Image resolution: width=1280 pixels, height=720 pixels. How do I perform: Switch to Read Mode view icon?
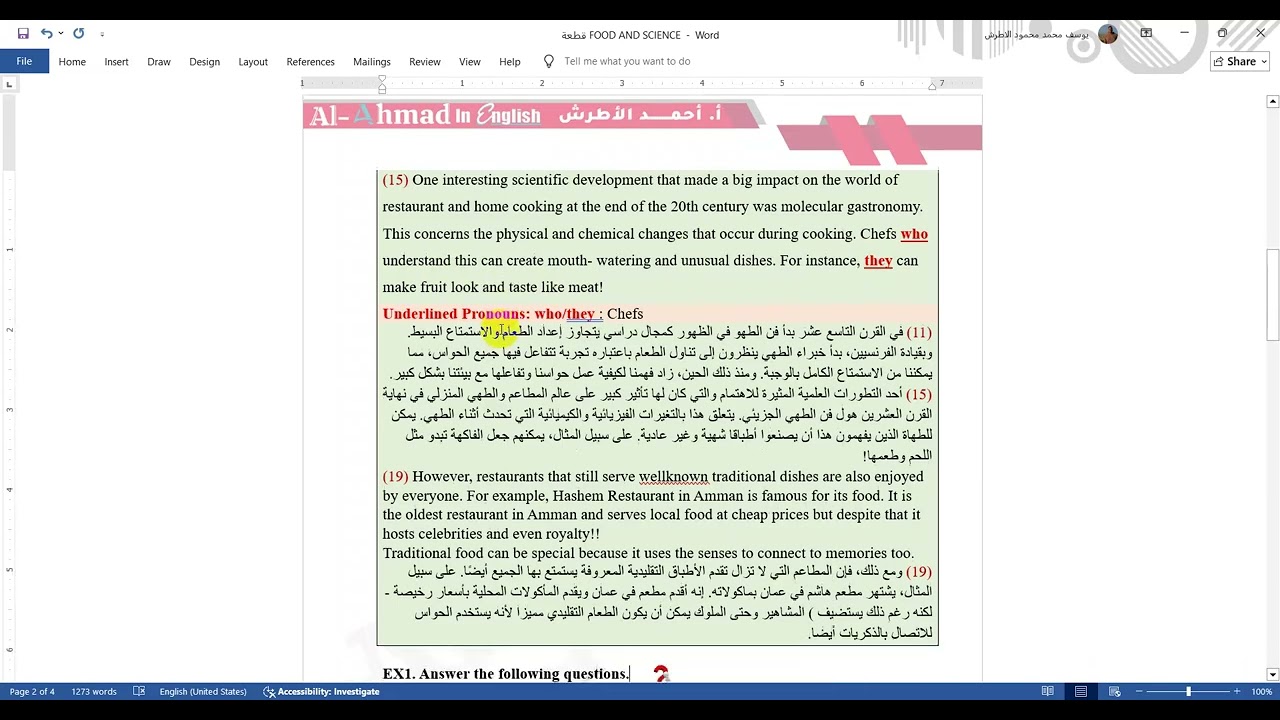tap(1047, 691)
